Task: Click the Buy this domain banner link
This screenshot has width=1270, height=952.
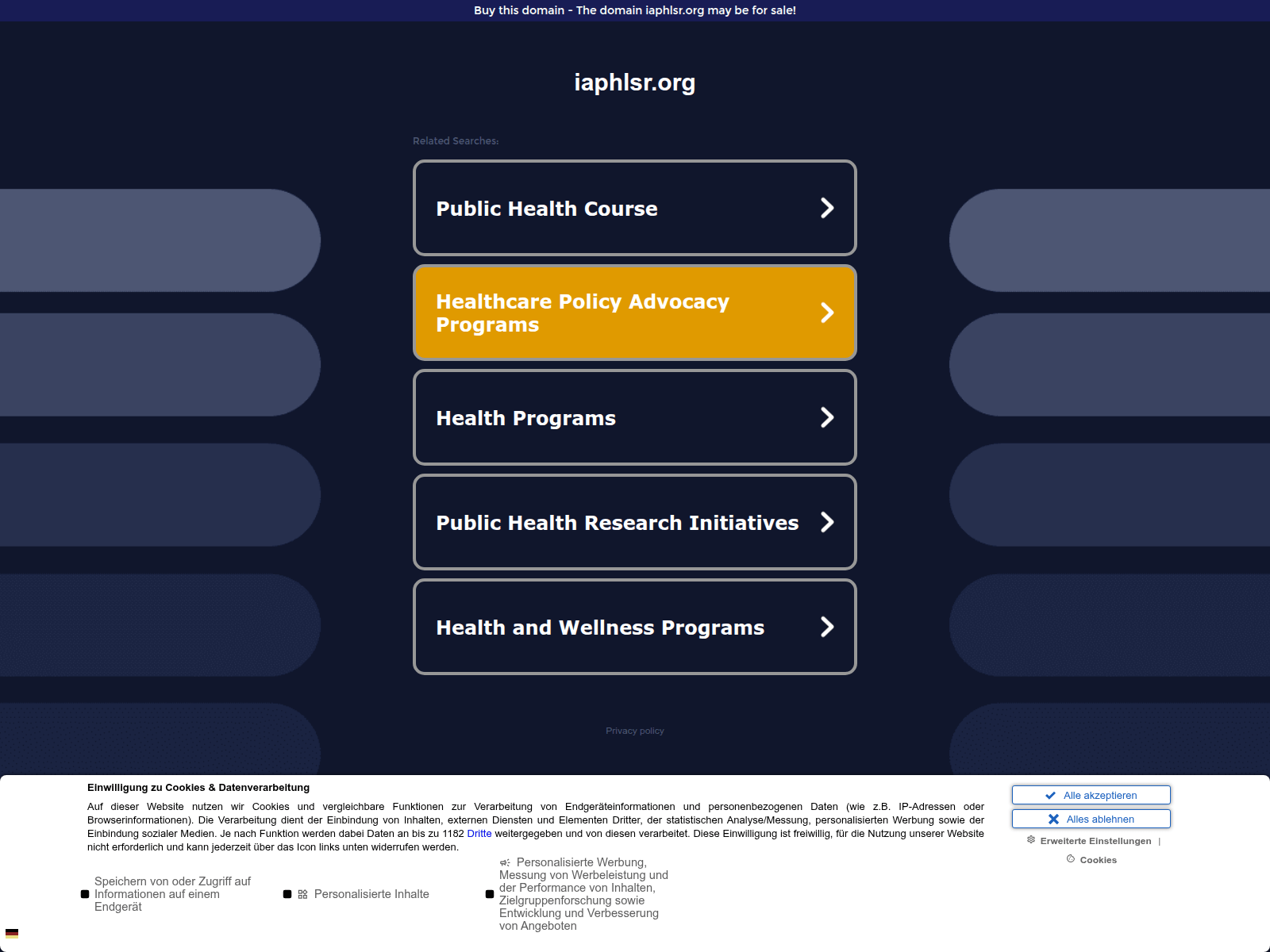Action: pyautogui.click(x=635, y=10)
